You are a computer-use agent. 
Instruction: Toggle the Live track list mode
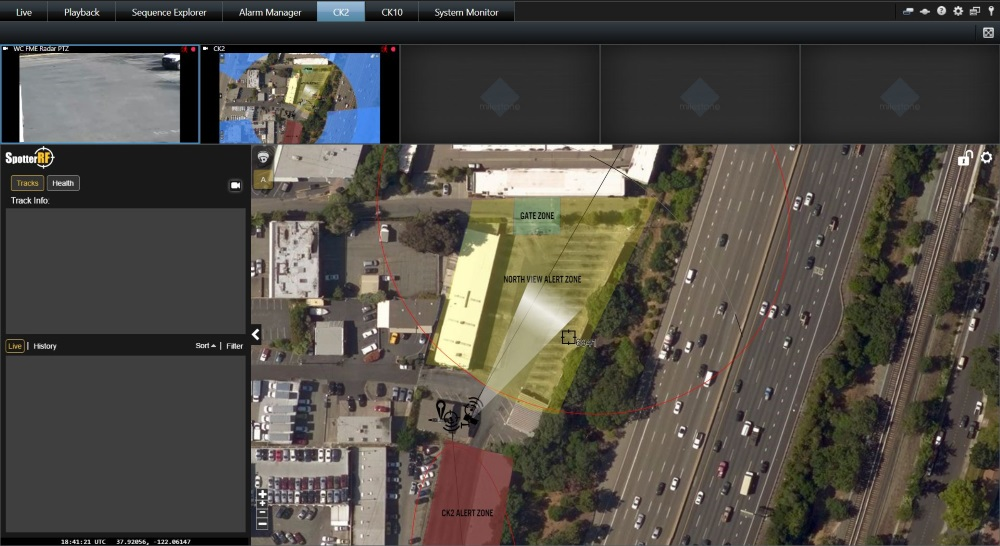[15, 346]
